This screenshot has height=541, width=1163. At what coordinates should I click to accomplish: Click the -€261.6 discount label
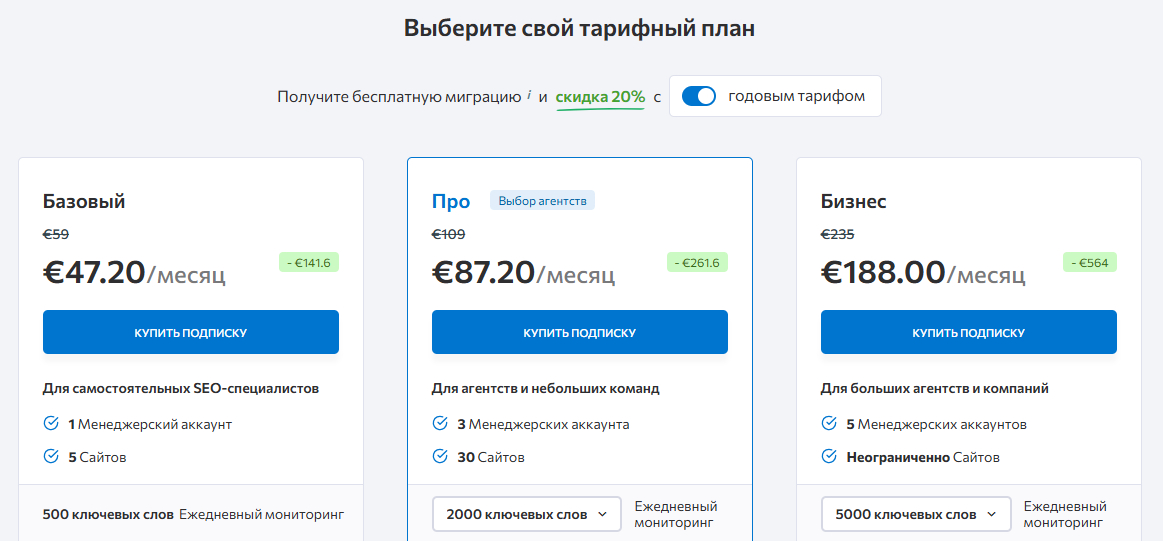coord(698,263)
